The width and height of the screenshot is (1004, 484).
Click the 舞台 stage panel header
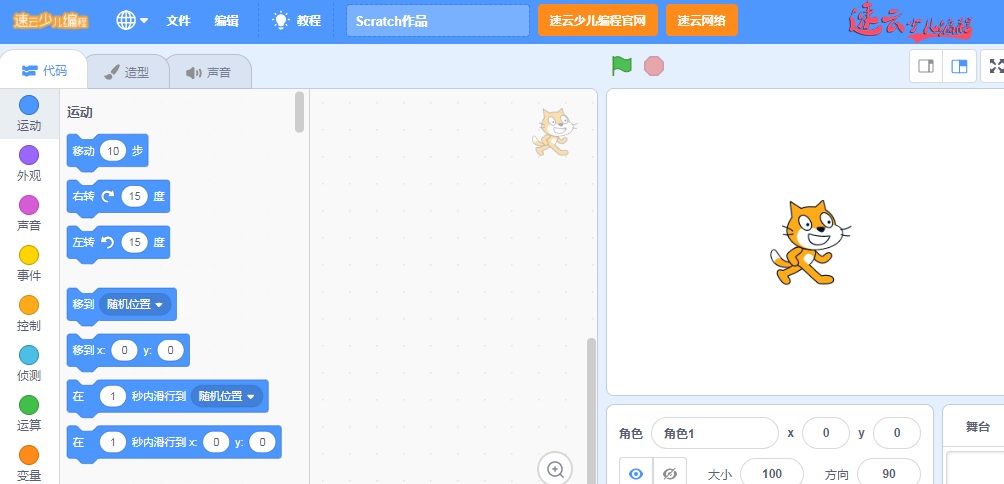coord(978,427)
